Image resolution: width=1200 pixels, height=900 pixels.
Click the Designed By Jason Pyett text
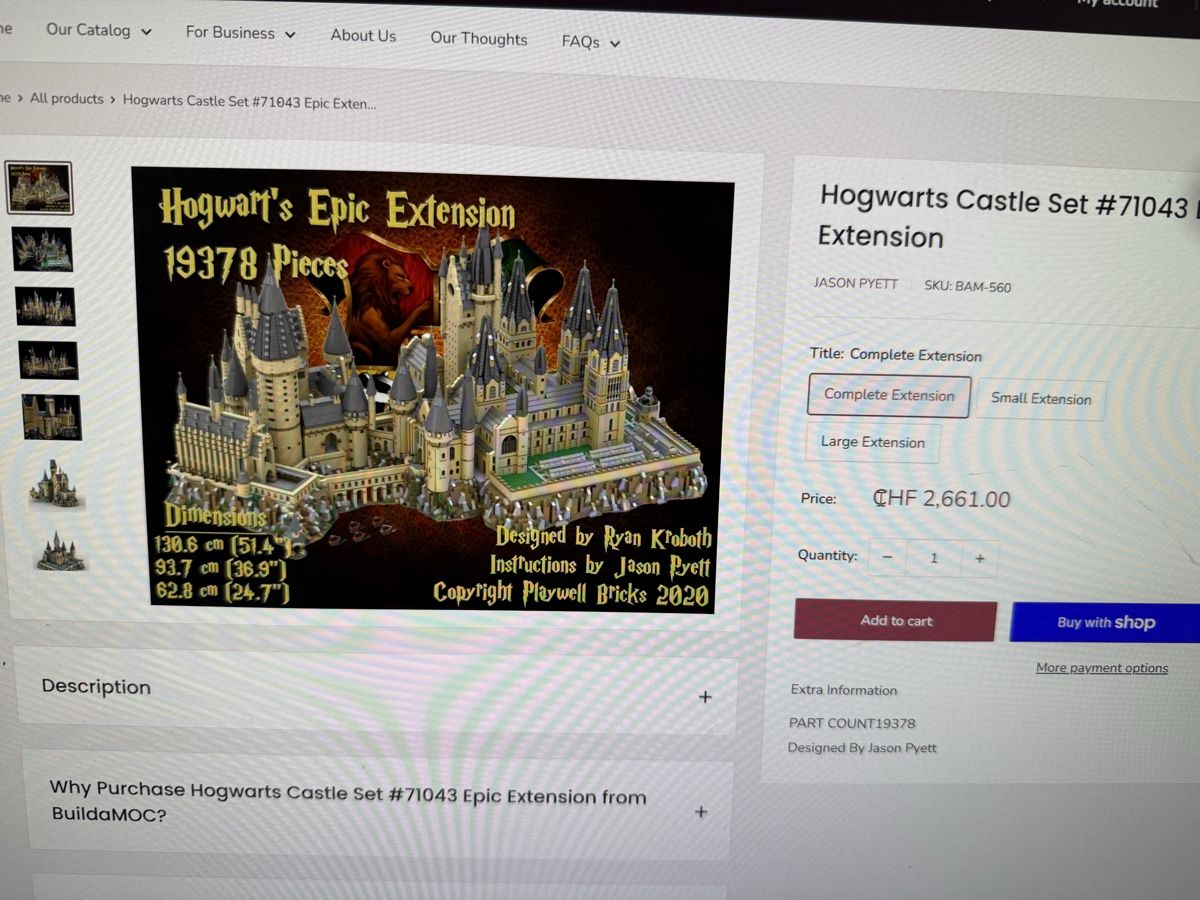tap(862, 747)
